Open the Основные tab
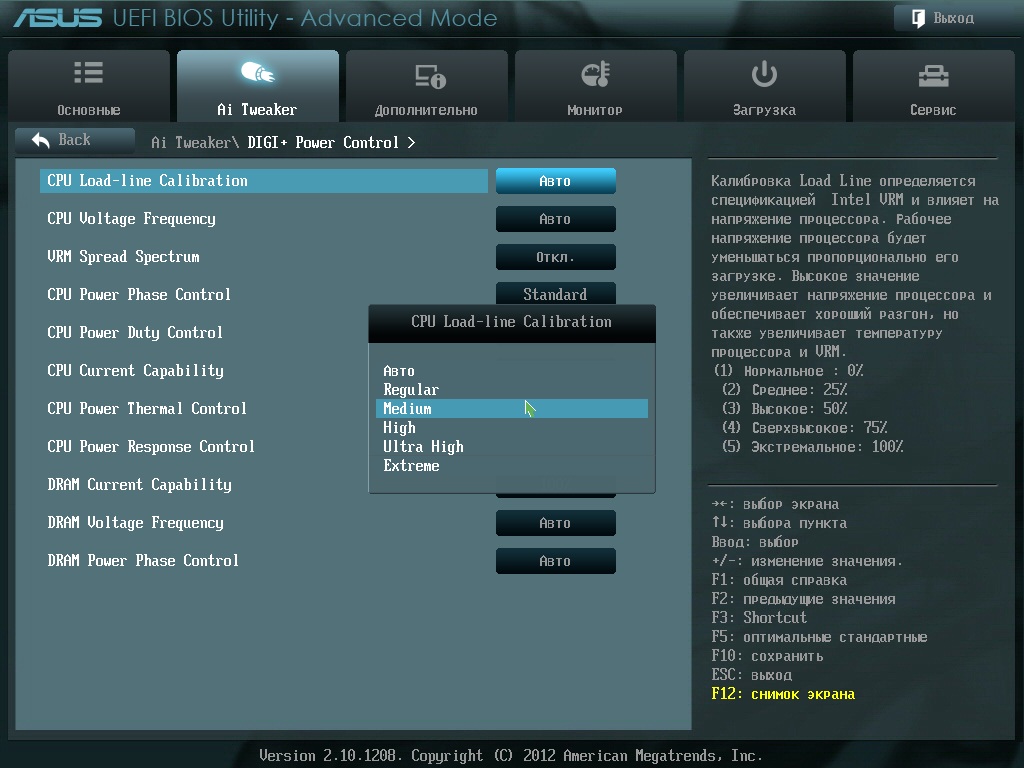This screenshot has width=1024, height=768. pyautogui.click(x=89, y=86)
